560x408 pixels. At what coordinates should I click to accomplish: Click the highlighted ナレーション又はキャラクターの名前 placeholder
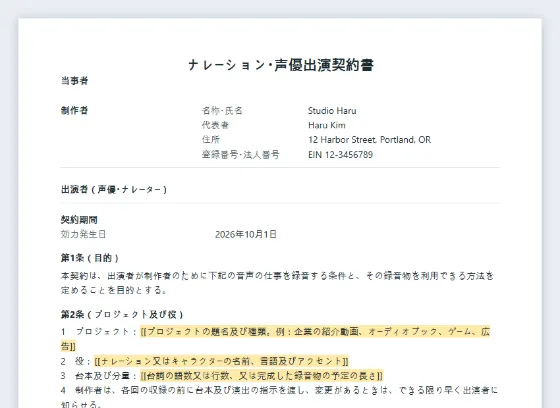[221, 361]
